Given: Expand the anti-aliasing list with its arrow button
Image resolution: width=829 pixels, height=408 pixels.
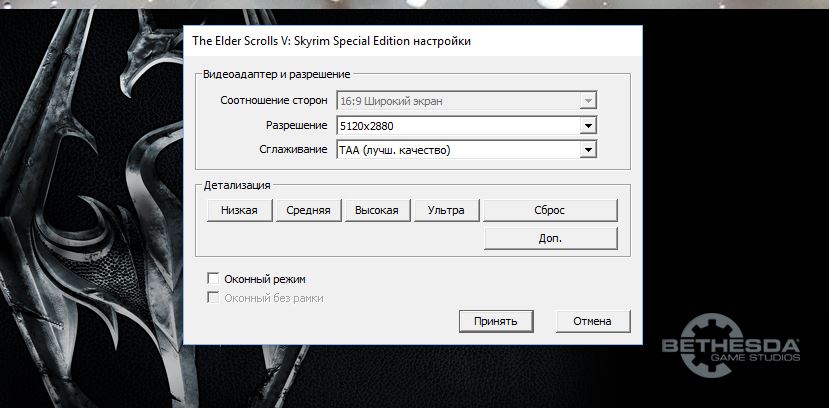Looking at the screenshot, I should coord(587,150).
